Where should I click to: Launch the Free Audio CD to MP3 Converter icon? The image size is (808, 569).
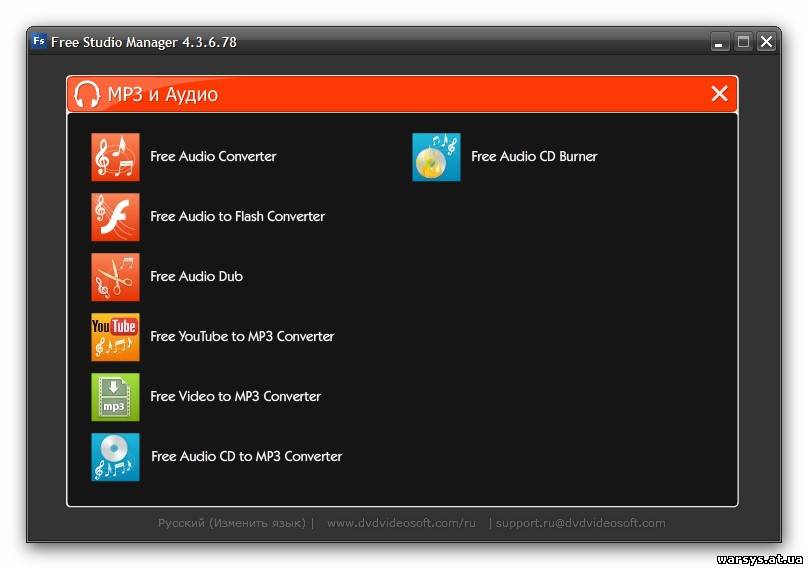click(115, 457)
